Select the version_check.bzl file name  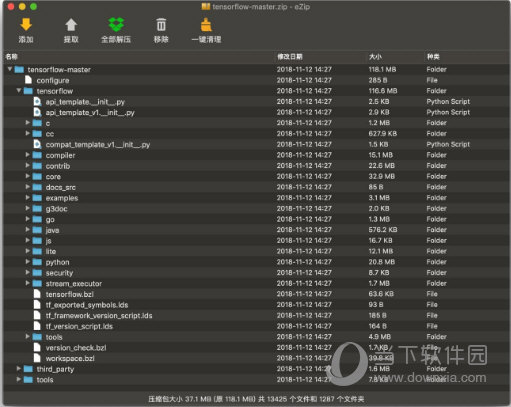[x=76, y=348]
